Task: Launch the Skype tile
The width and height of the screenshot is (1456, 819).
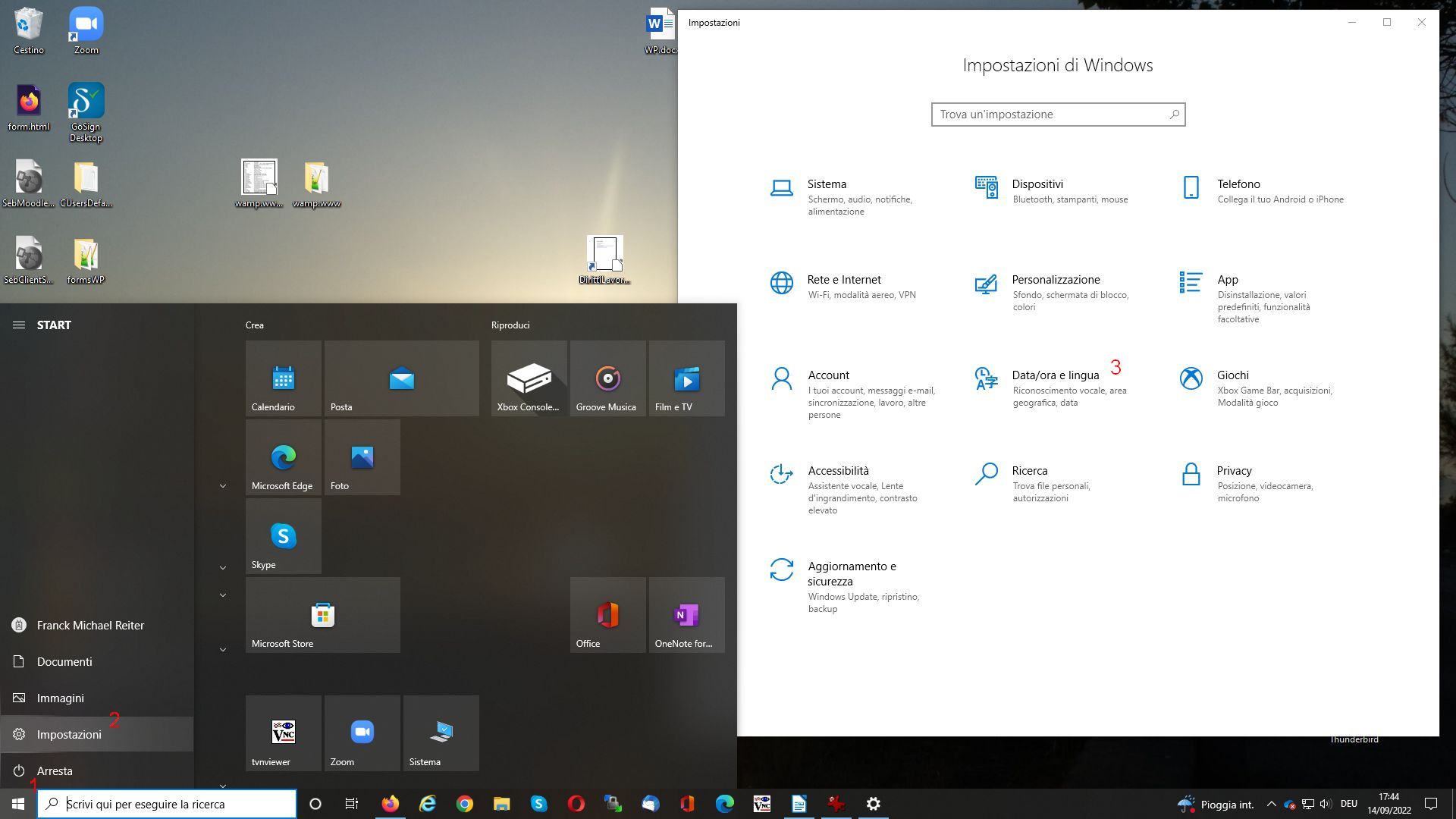Action: pyautogui.click(x=283, y=535)
